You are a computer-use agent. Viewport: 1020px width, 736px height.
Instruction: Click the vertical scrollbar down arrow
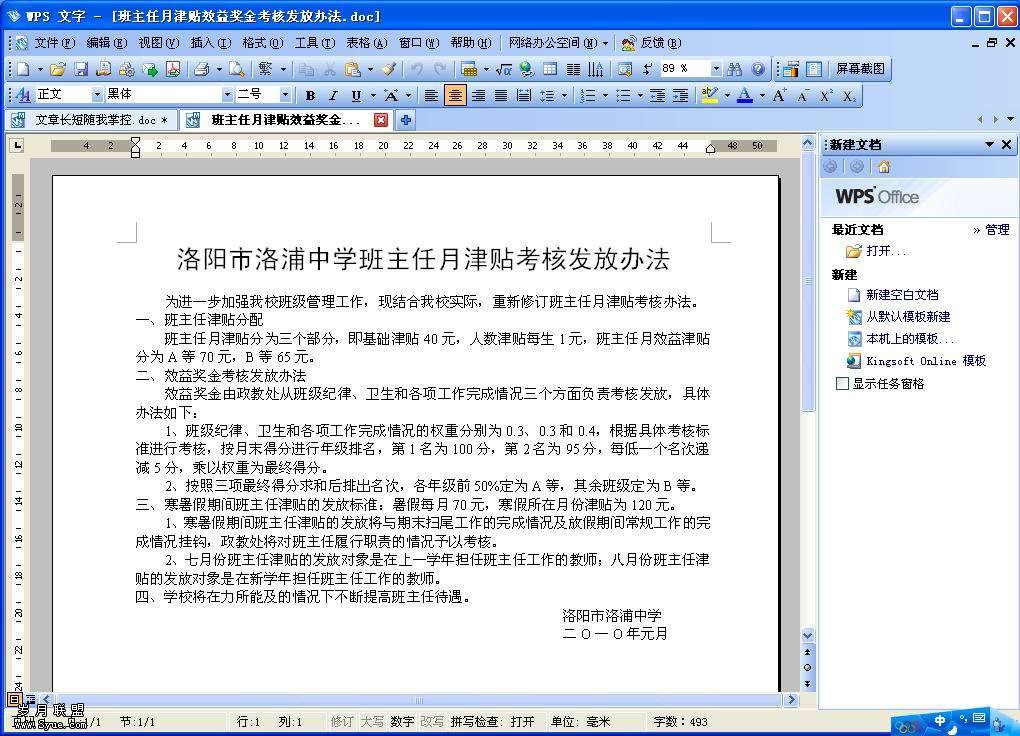[808, 636]
